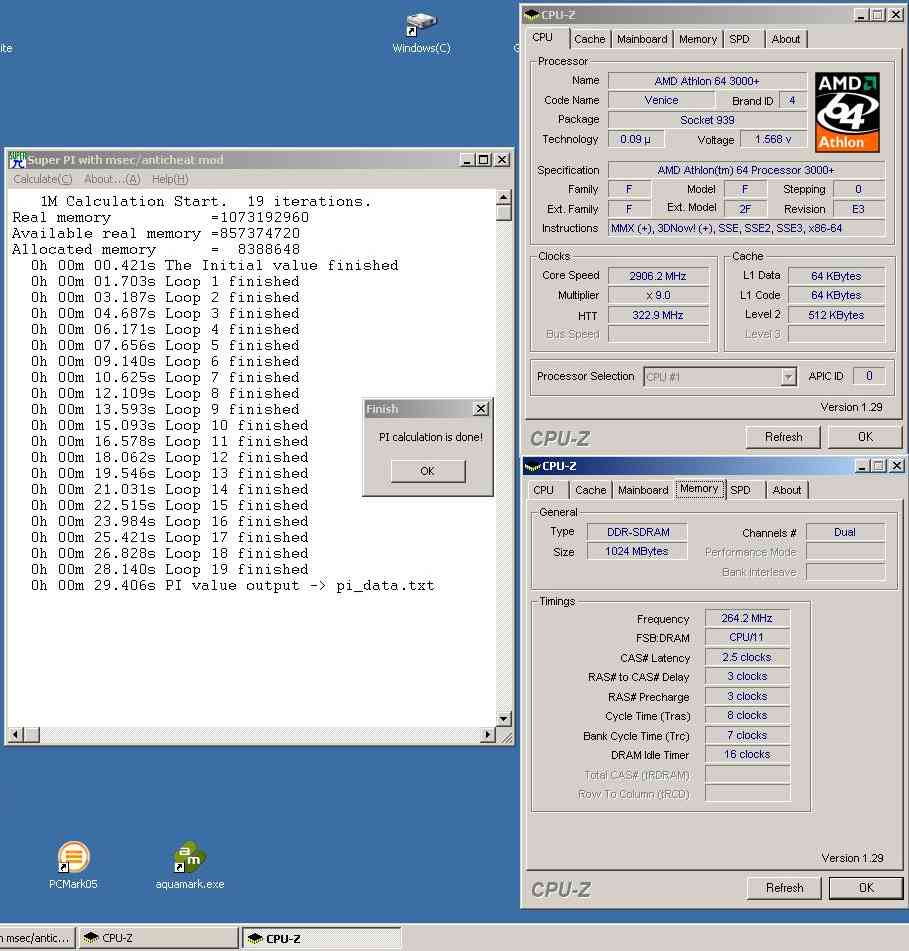Select SPD tab in lower CPU-Z window
Image resolution: width=909 pixels, height=951 pixels.
740,489
